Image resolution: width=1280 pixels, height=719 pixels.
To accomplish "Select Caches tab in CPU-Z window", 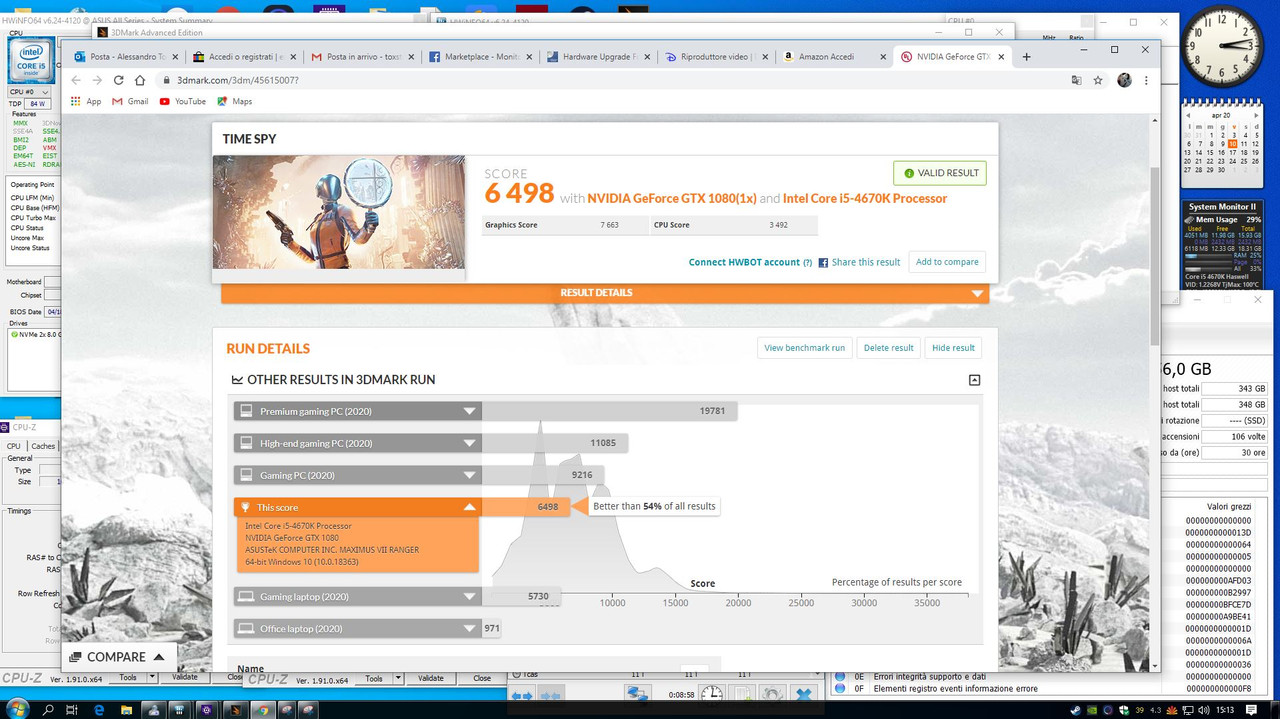I will (43, 446).
